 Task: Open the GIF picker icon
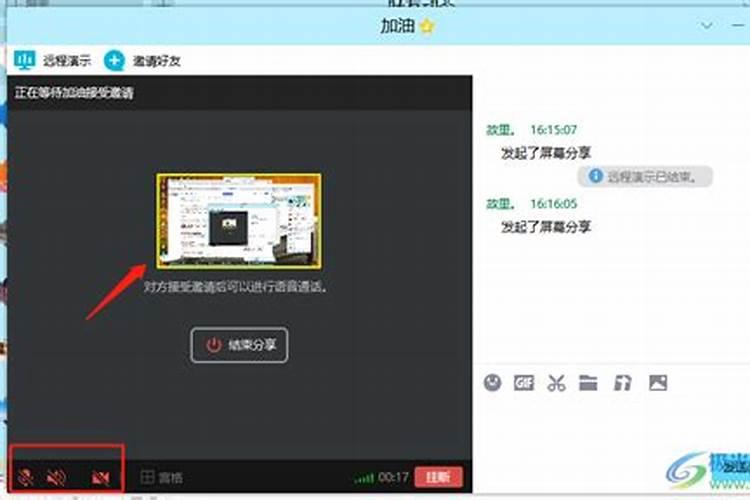click(524, 383)
